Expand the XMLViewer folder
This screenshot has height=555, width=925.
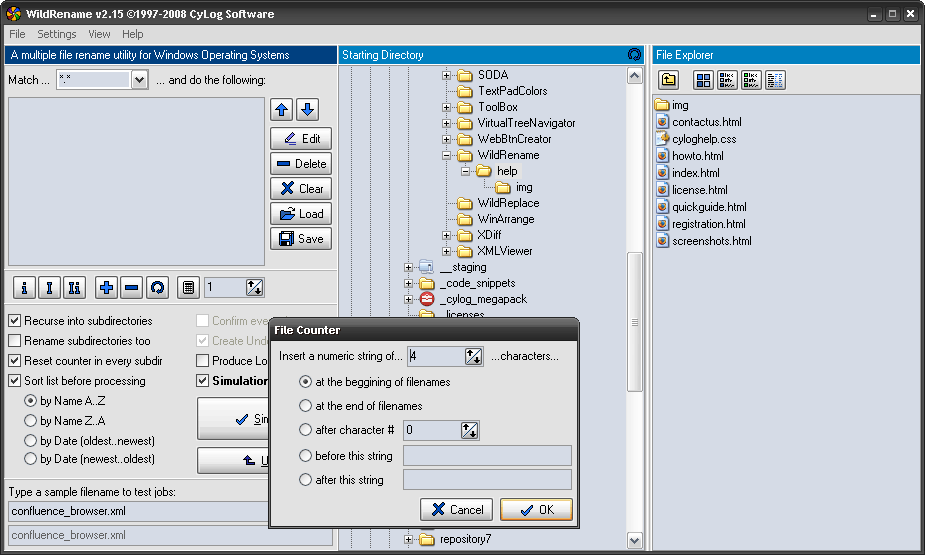(x=447, y=252)
